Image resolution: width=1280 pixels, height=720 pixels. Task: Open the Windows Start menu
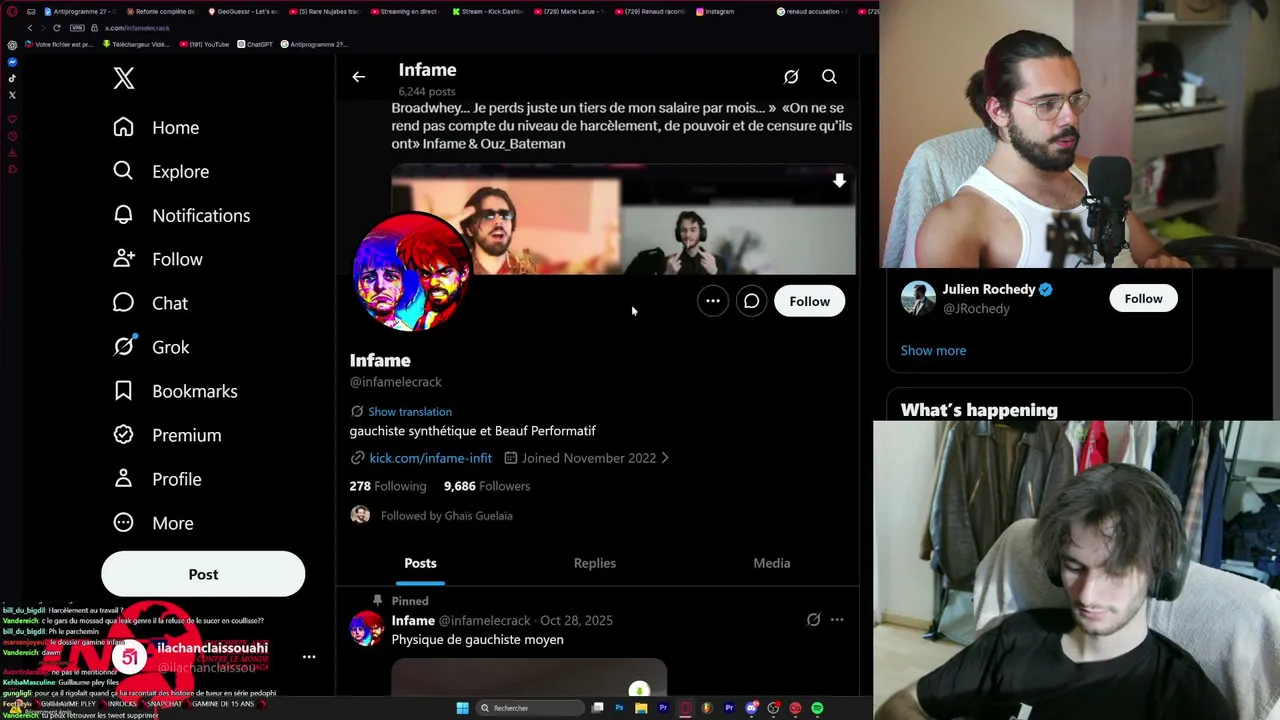click(462, 708)
